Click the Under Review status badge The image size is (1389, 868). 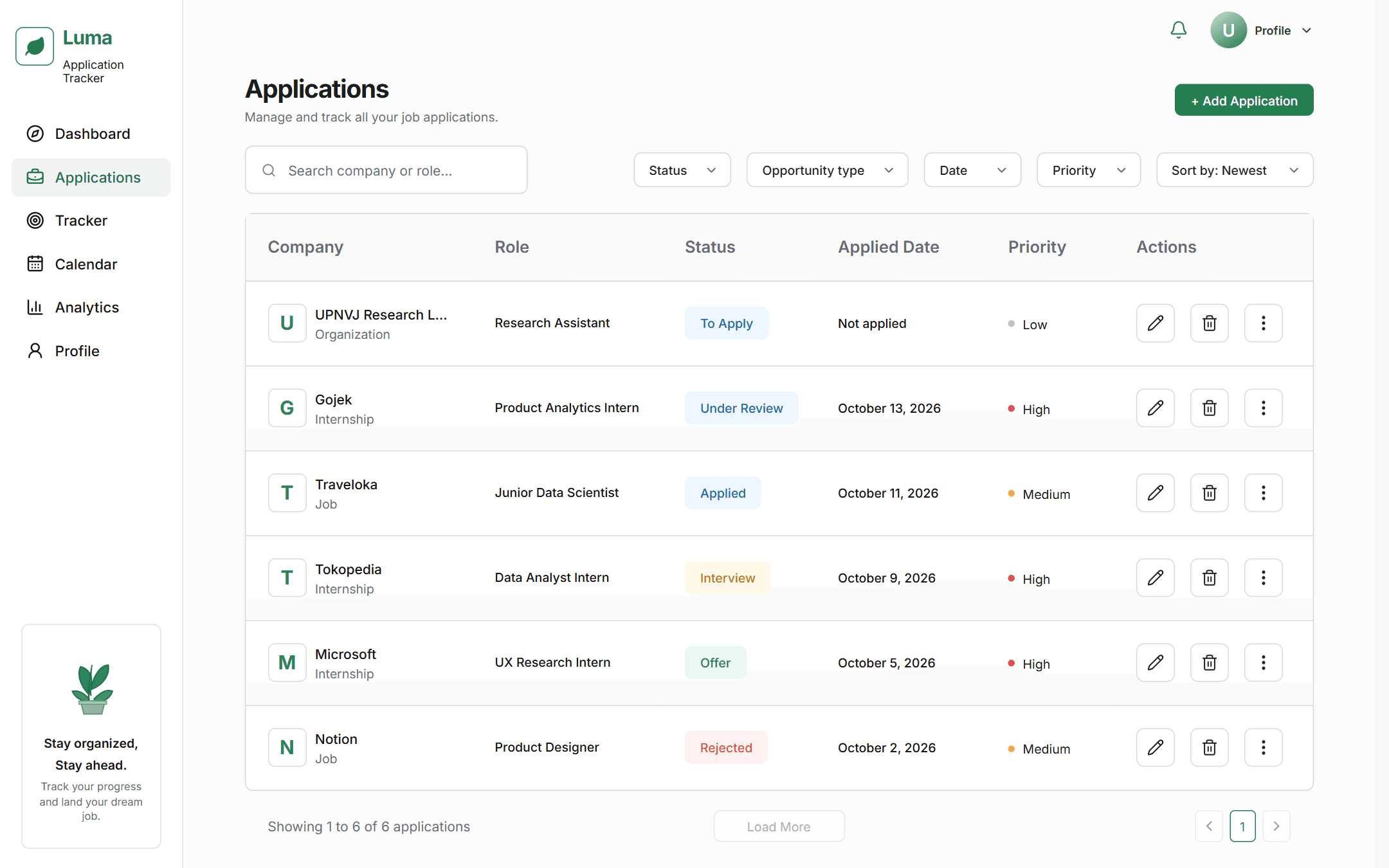[741, 408]
